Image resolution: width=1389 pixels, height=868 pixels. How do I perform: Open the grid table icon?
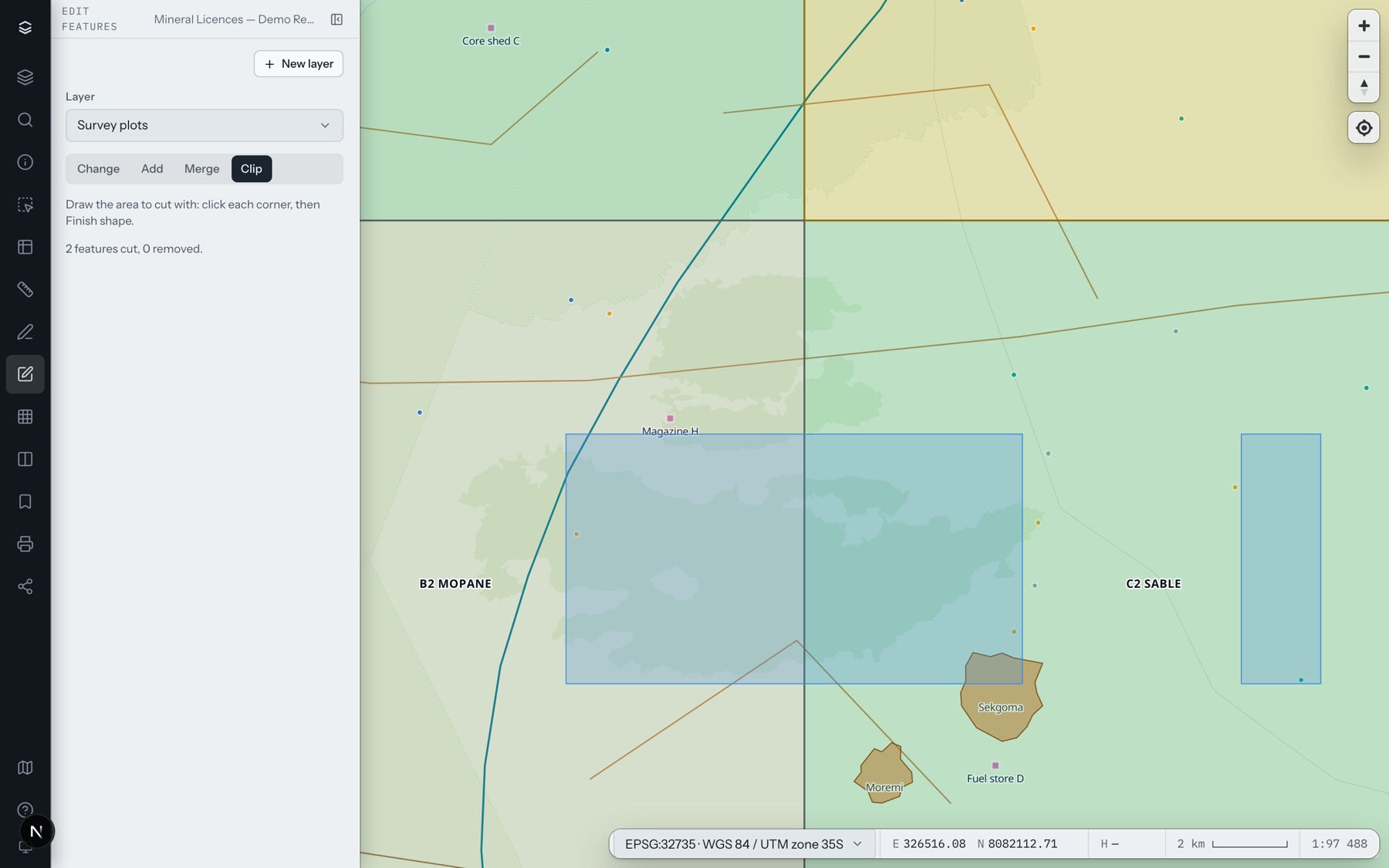(25, 417)
